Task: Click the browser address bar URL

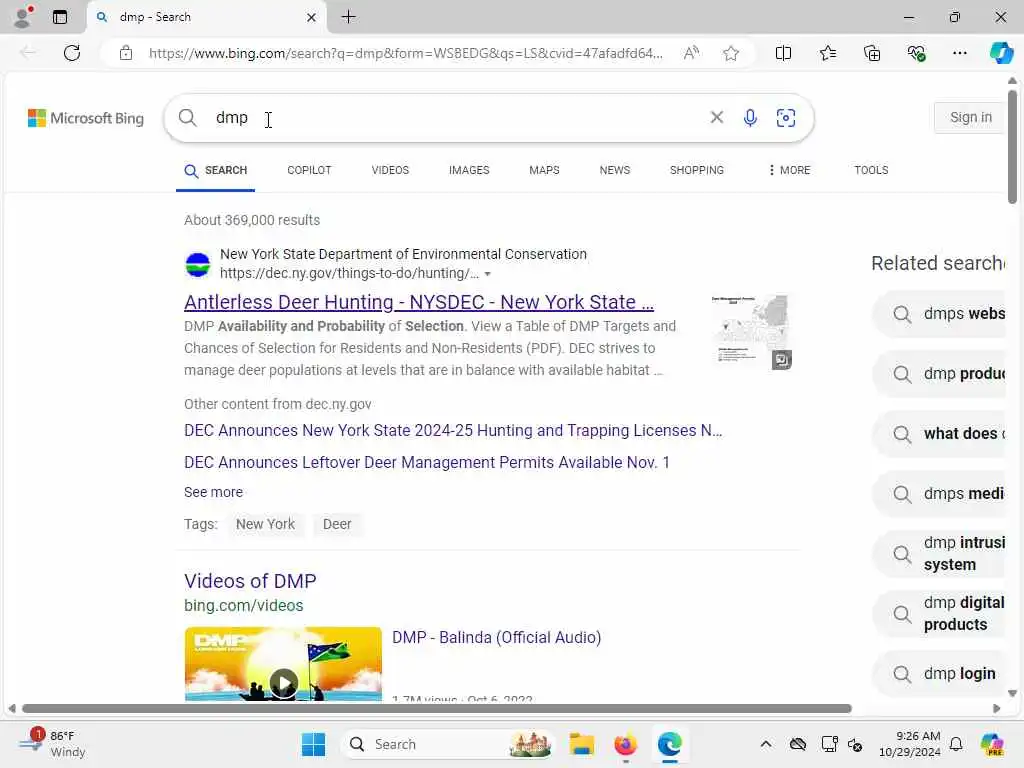Action: (405, 53)
